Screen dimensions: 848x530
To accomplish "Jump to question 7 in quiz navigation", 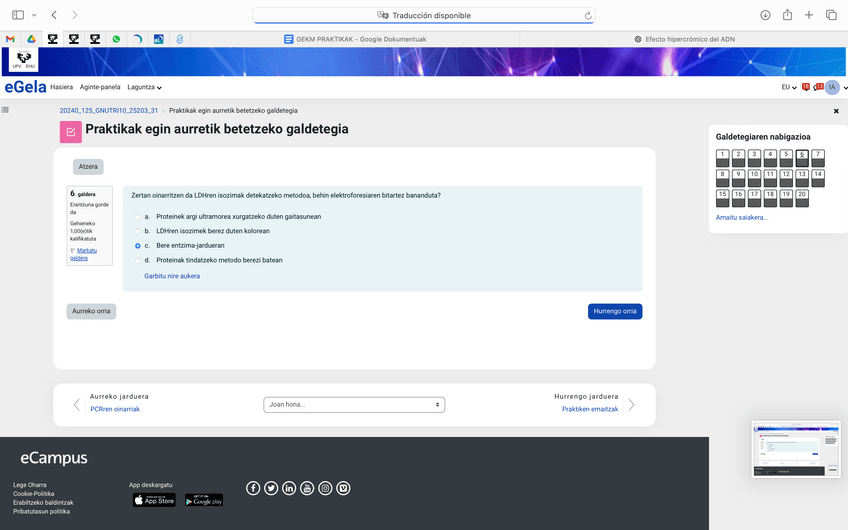I will click(x=818, y=158).
